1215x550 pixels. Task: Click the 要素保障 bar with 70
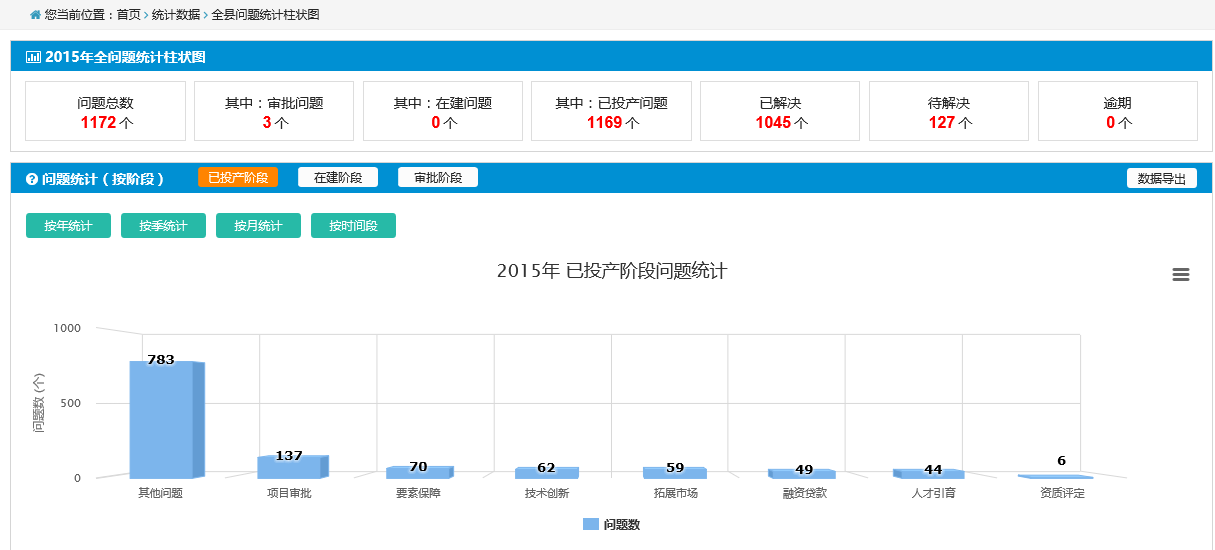click(418, 473)
